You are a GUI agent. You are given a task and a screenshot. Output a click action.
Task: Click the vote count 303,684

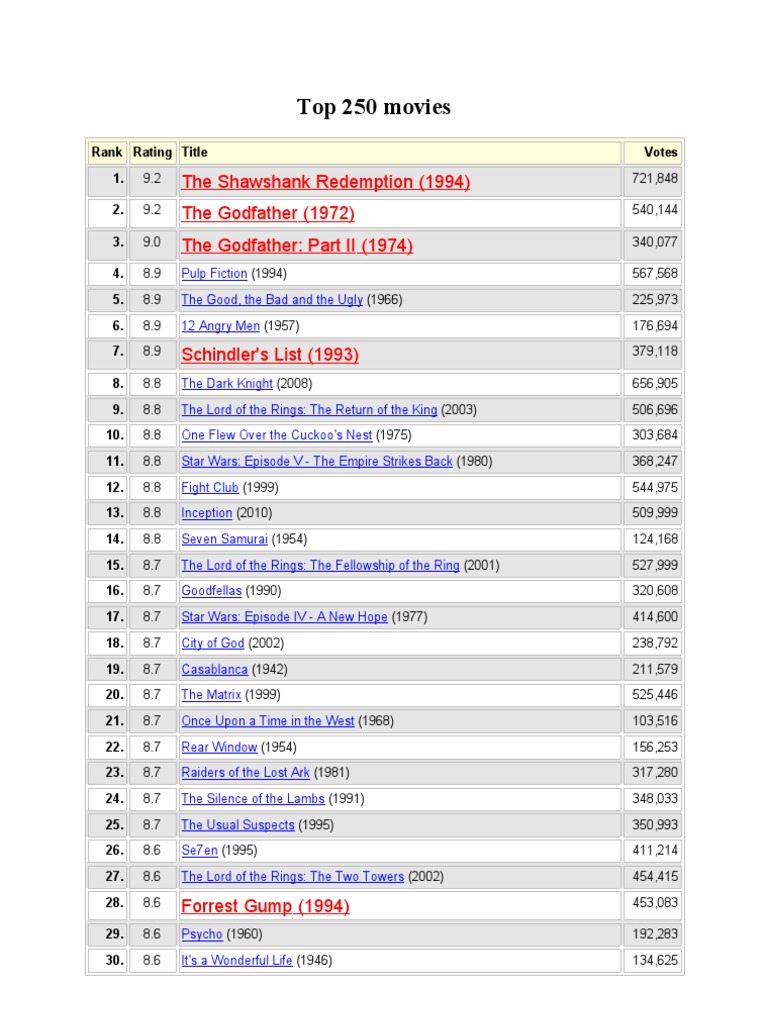[654, 435]
